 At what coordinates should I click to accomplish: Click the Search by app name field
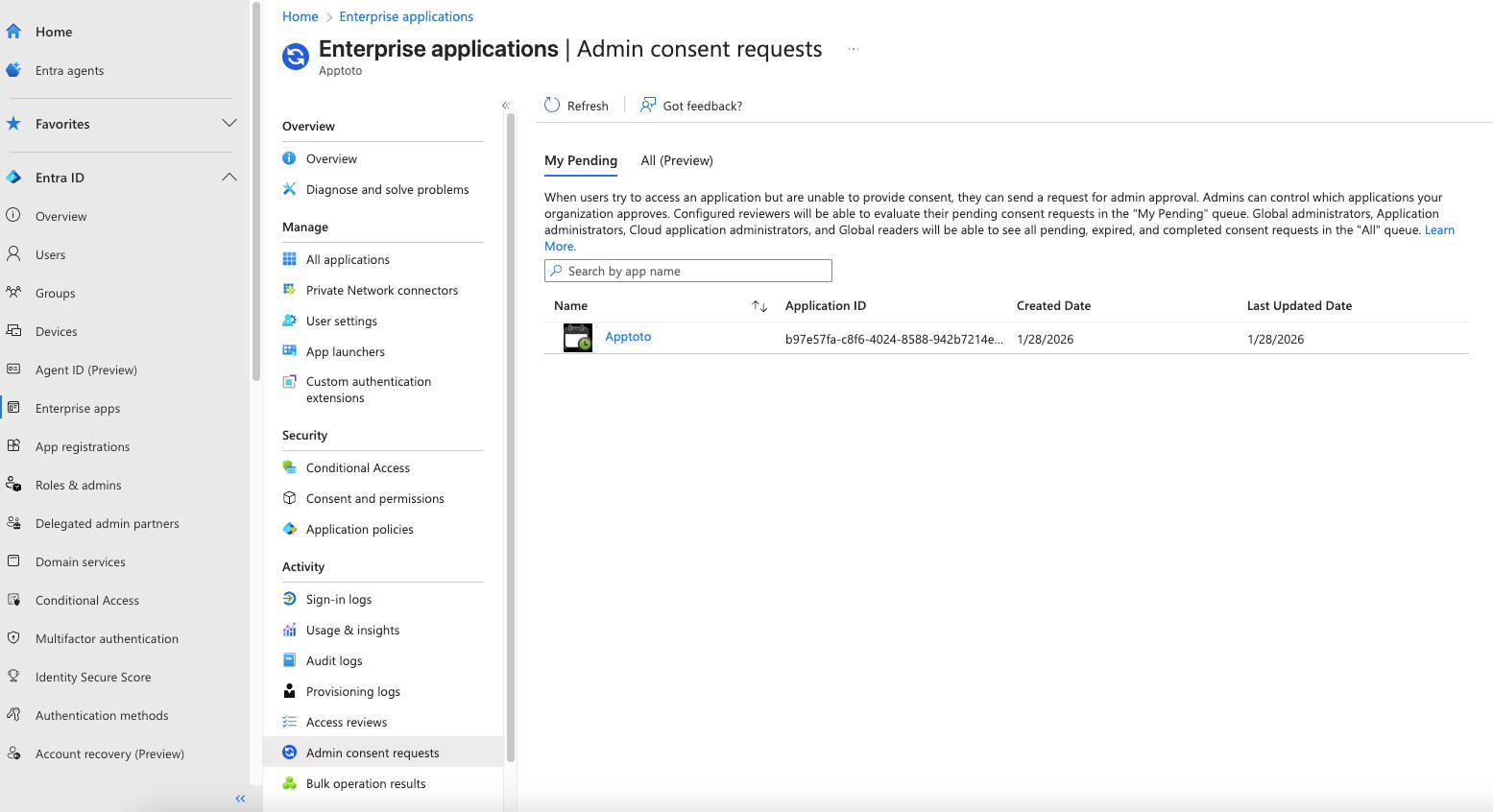pyautogui.click(x=687, y=270)
